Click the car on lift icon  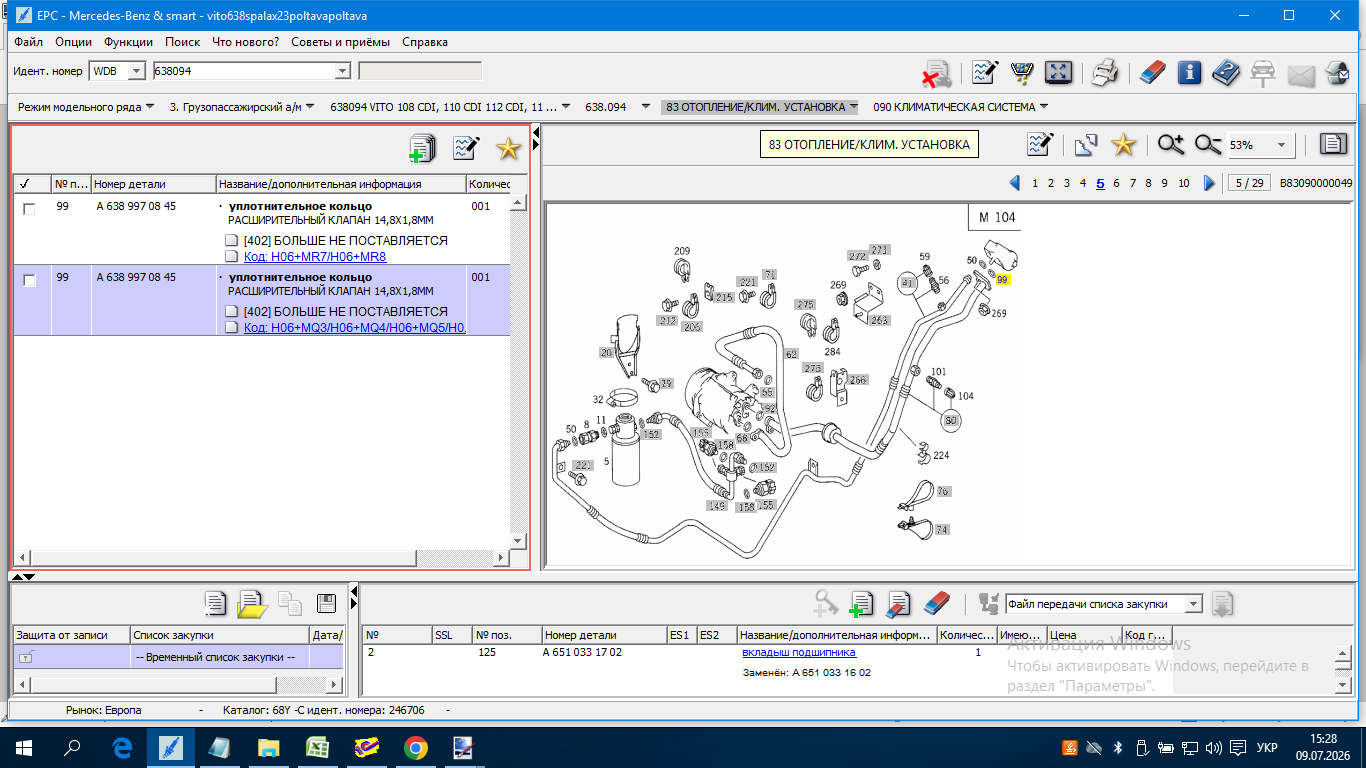click(x=1263, y=72)
